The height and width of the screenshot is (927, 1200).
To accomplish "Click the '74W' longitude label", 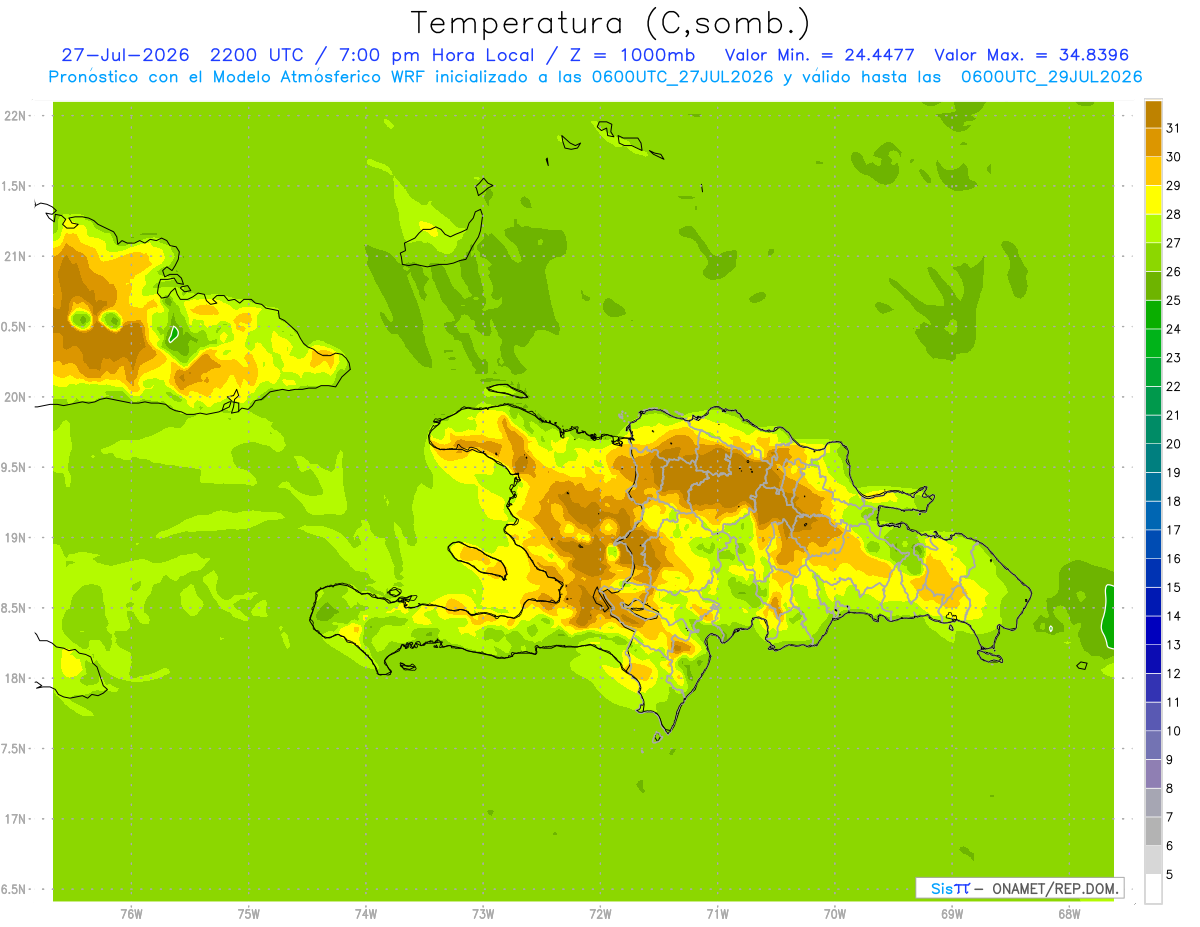I will (366, 914).
